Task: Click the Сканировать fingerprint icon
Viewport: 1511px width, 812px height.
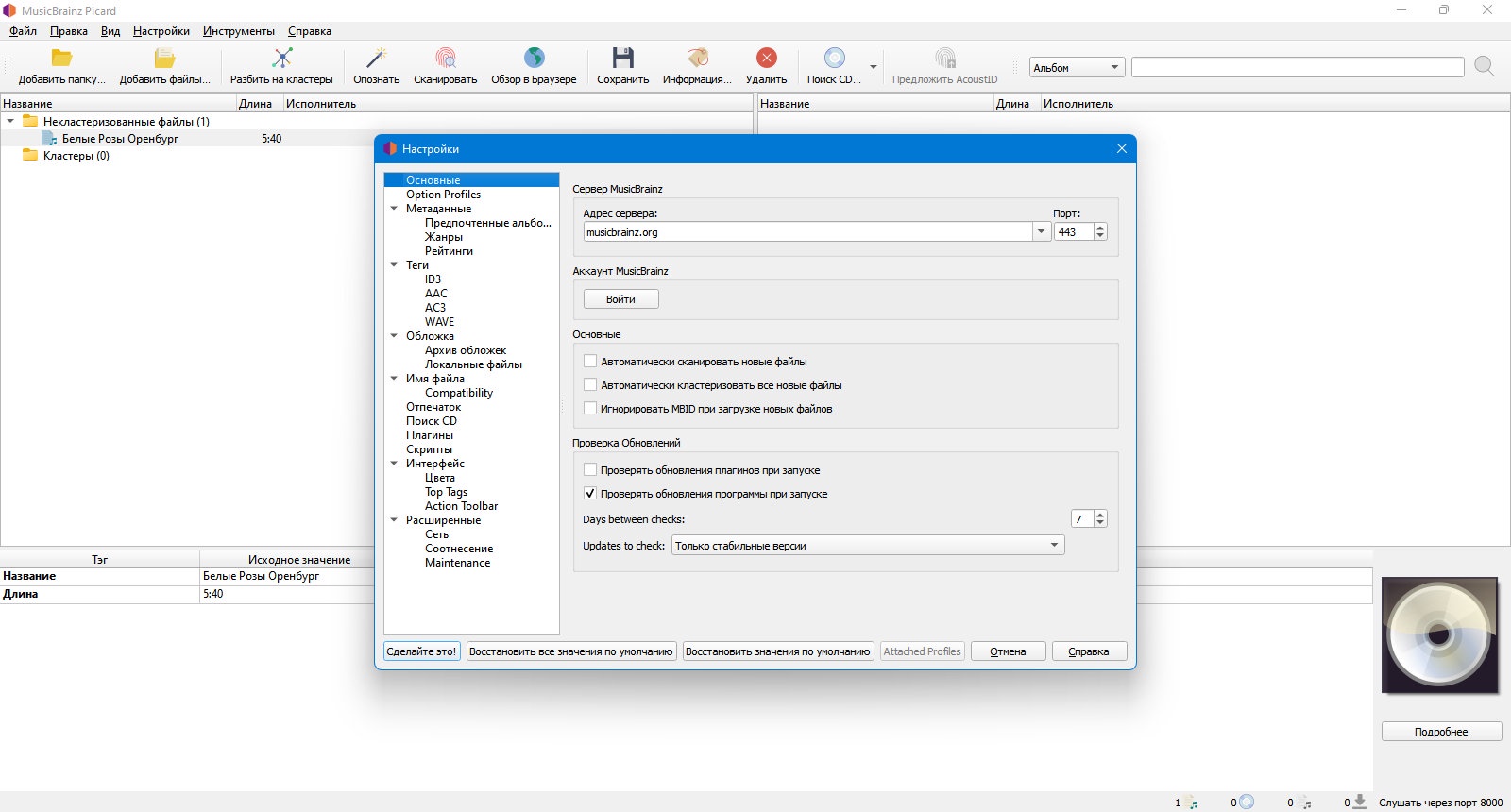Action: point(445,58)
